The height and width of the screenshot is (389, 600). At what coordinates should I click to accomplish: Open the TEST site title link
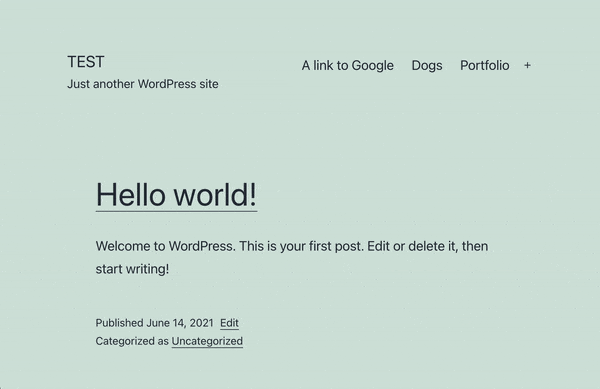point(86,62)
